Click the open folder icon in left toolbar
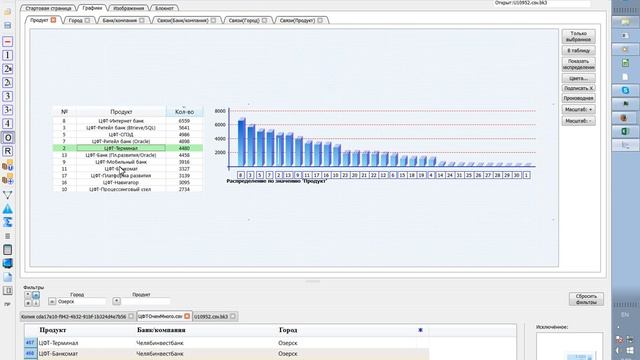The image size is (640, 360). 7,11
